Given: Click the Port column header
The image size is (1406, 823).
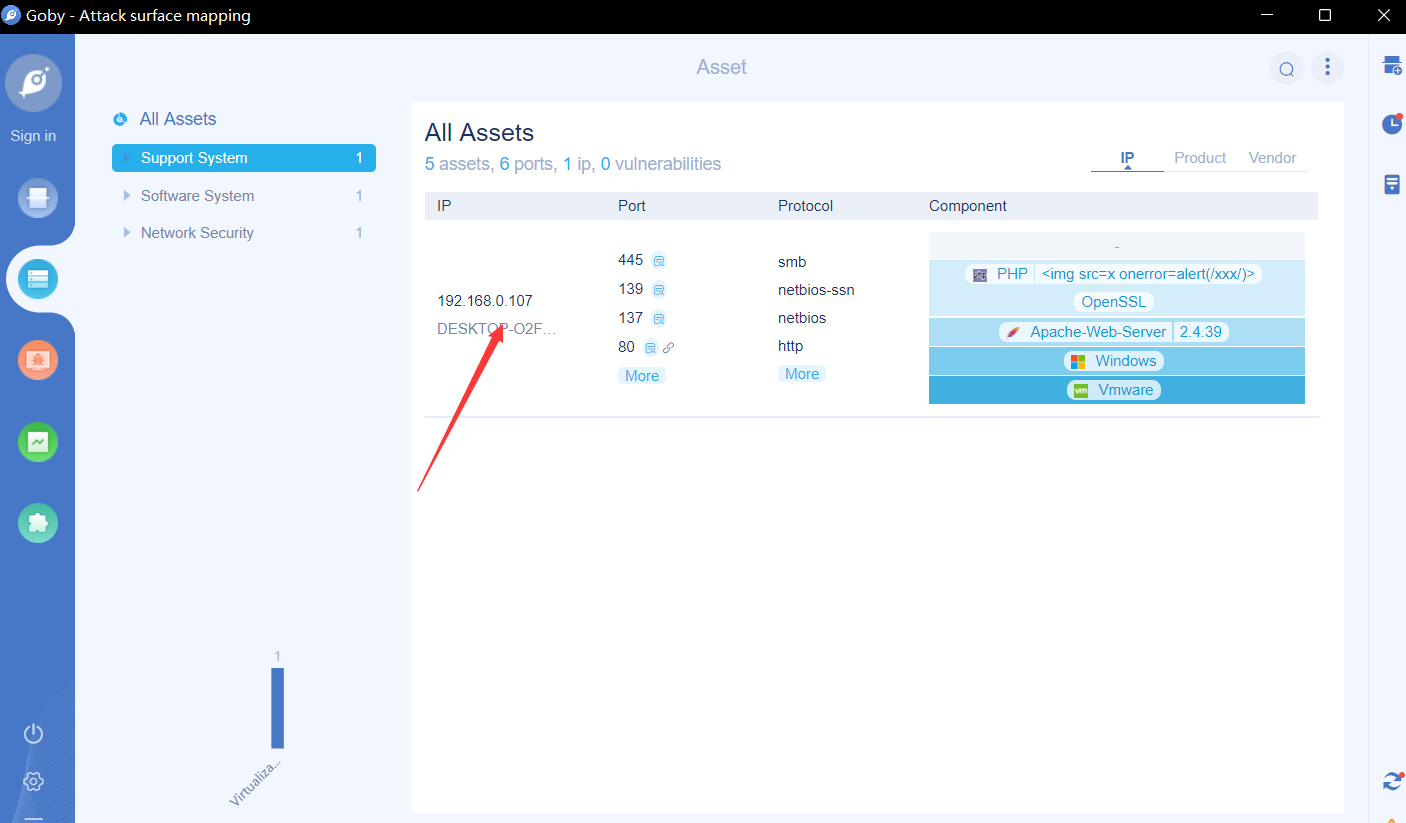Looking at the screenshot, I should [x=632, y=206].
